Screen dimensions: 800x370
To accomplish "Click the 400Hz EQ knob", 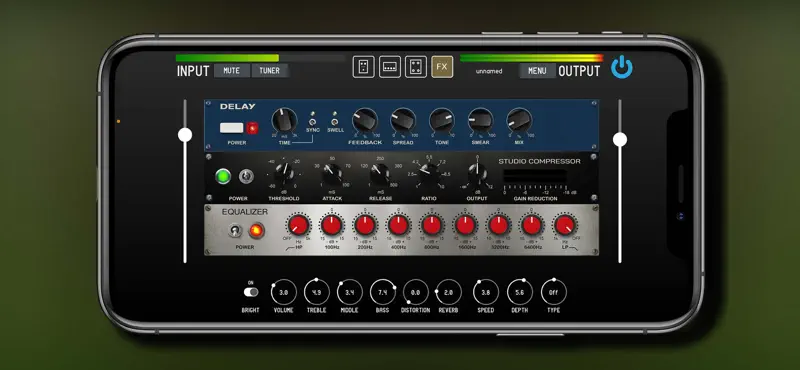I will (398, 225).
